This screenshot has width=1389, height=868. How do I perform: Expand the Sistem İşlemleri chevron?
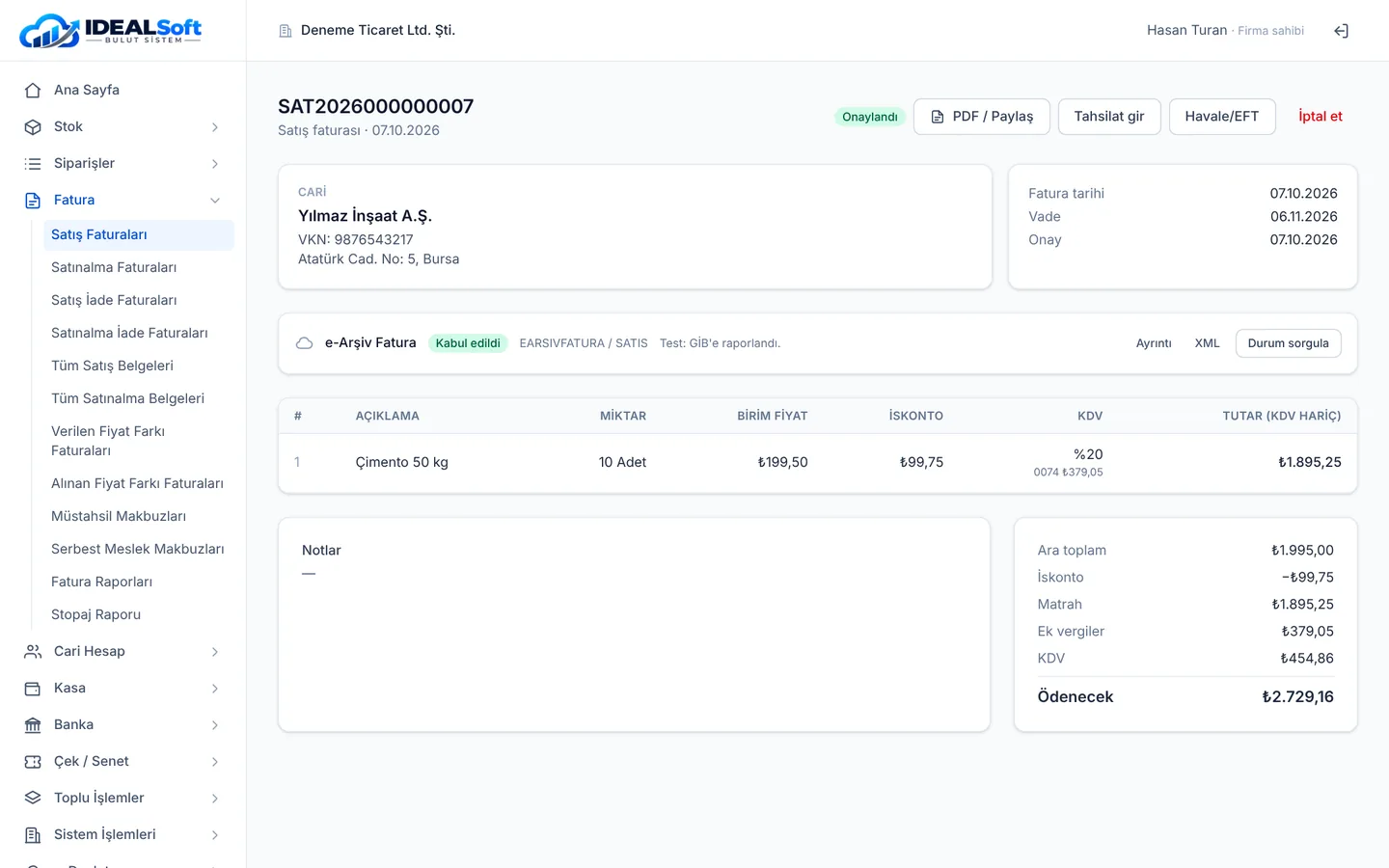215,834
